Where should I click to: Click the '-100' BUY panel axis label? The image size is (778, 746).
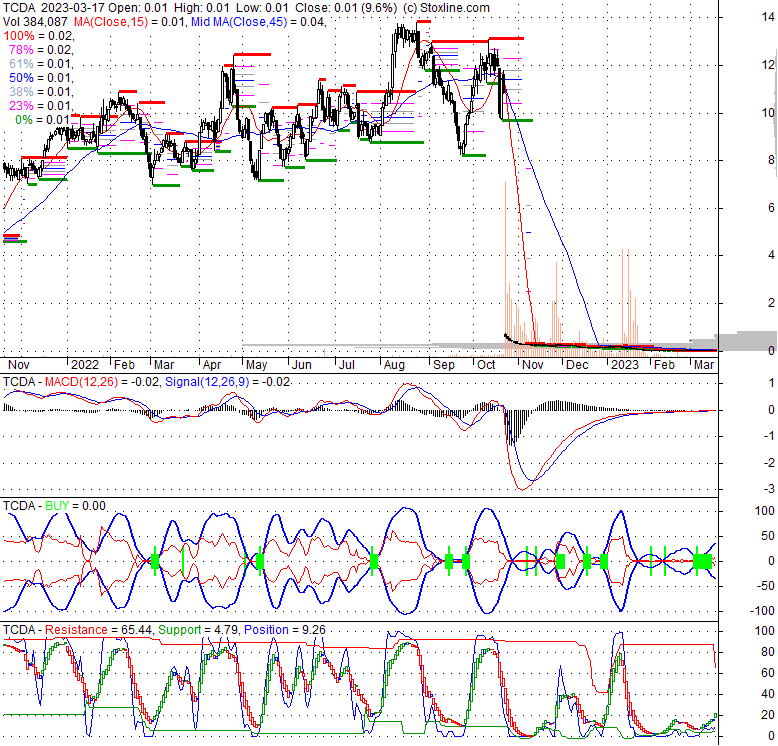click(x=762, y=611)
